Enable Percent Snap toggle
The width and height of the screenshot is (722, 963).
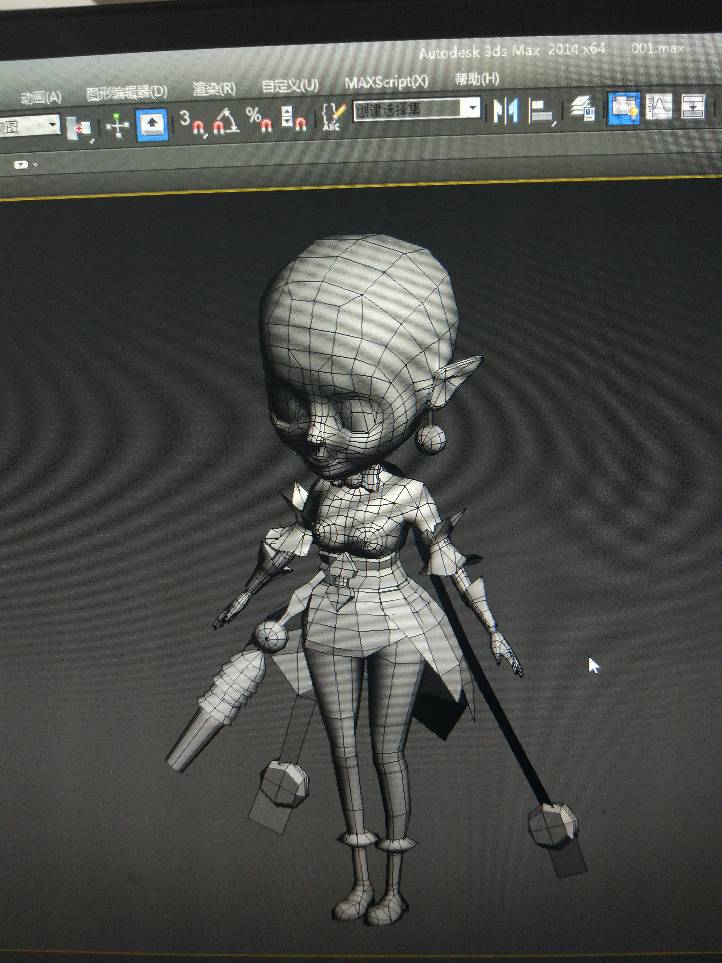click(x=258, y=119)
